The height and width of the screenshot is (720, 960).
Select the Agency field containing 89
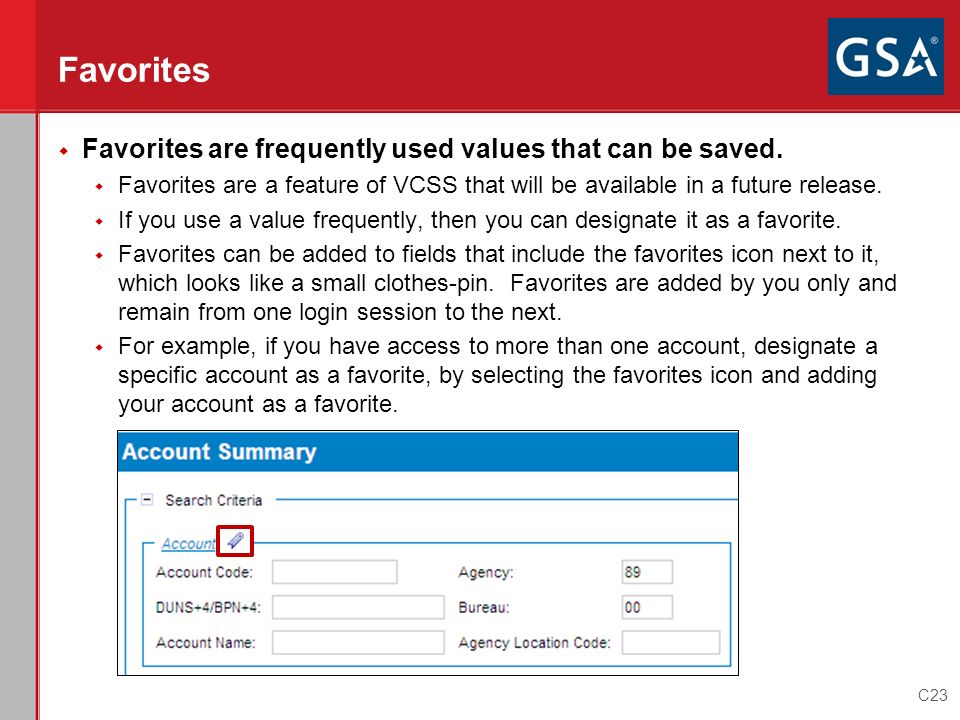tap(647, 572)
